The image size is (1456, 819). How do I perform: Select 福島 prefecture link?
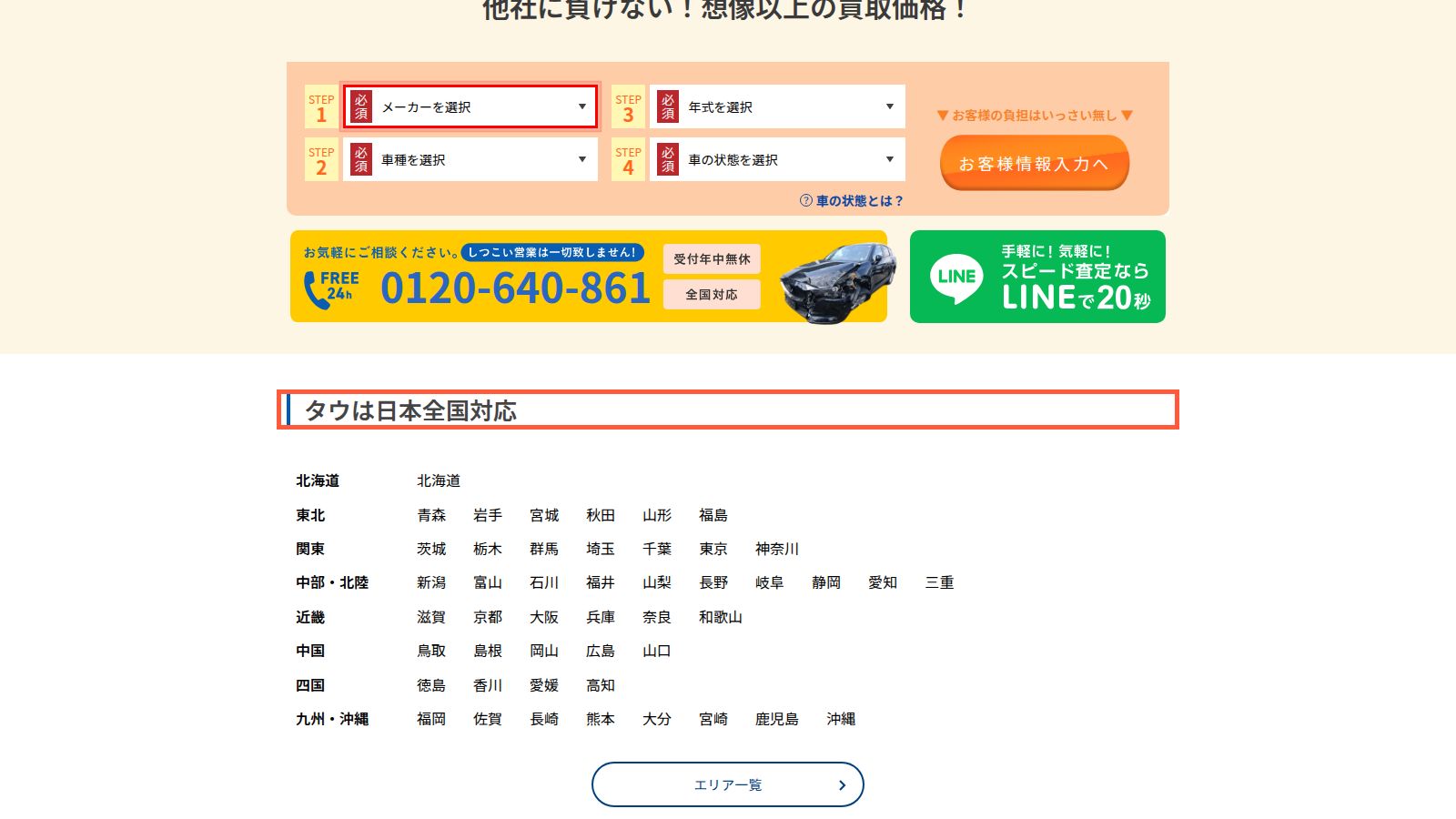click(x=713, y=515)
